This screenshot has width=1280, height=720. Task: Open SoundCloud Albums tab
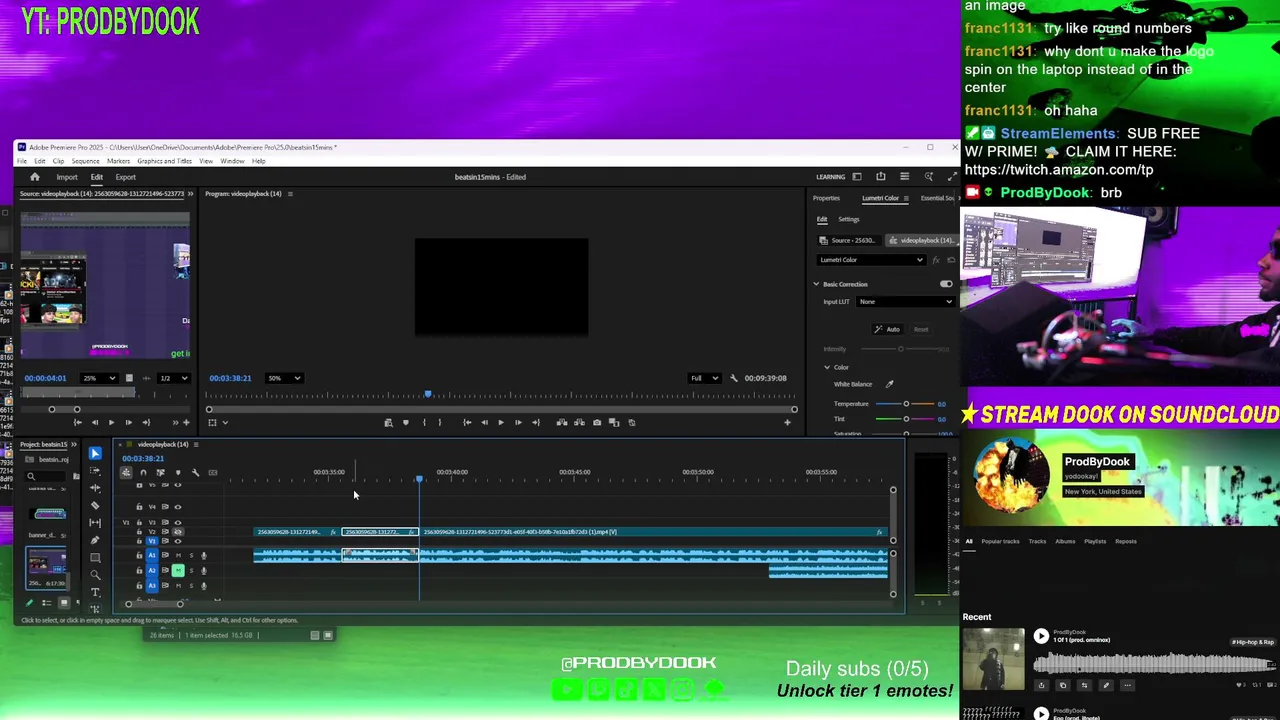(x=1065, y=541)
